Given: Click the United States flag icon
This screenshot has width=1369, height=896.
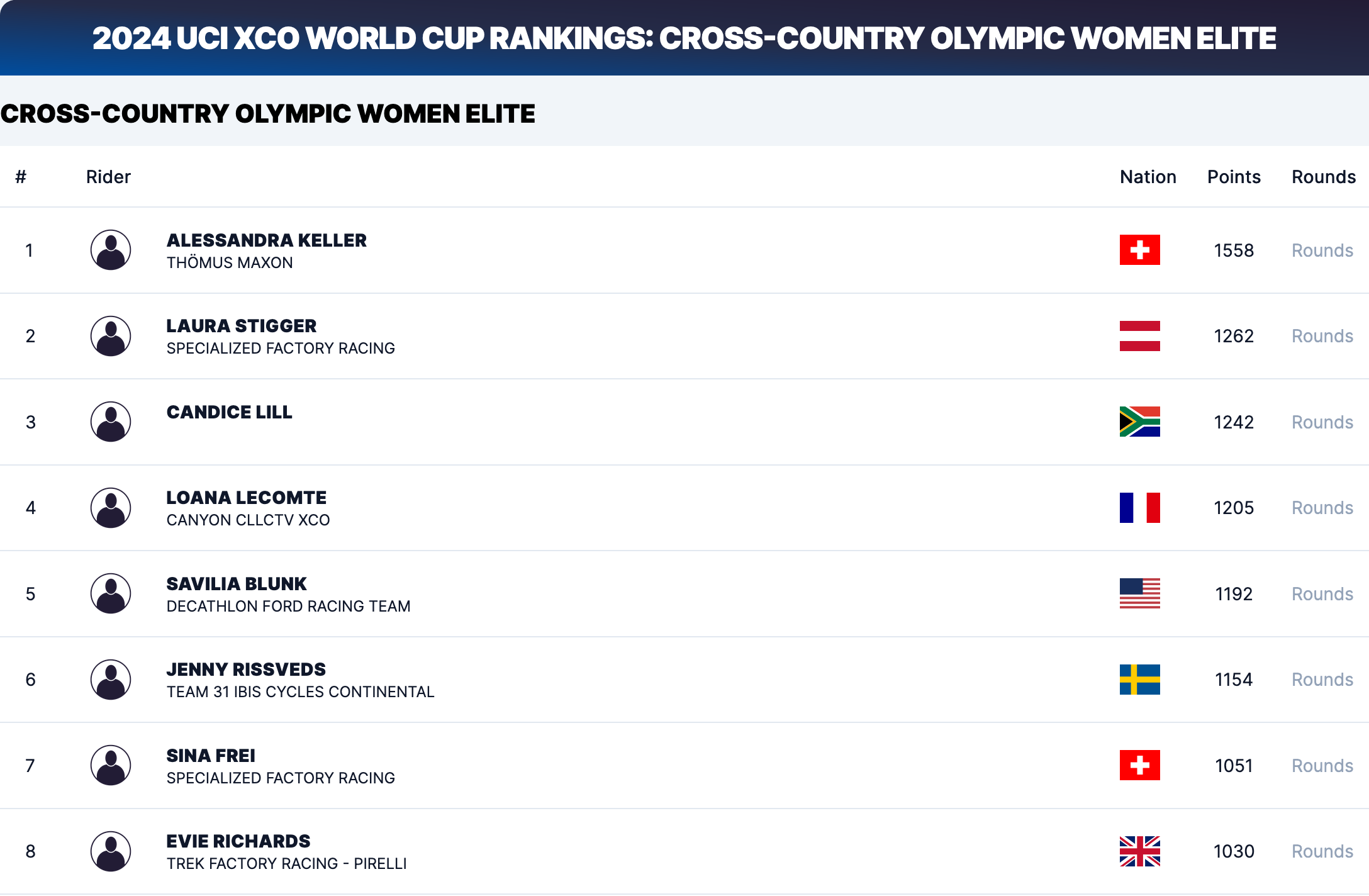Looking at the screenshot, I should [x=1139, y=593].
